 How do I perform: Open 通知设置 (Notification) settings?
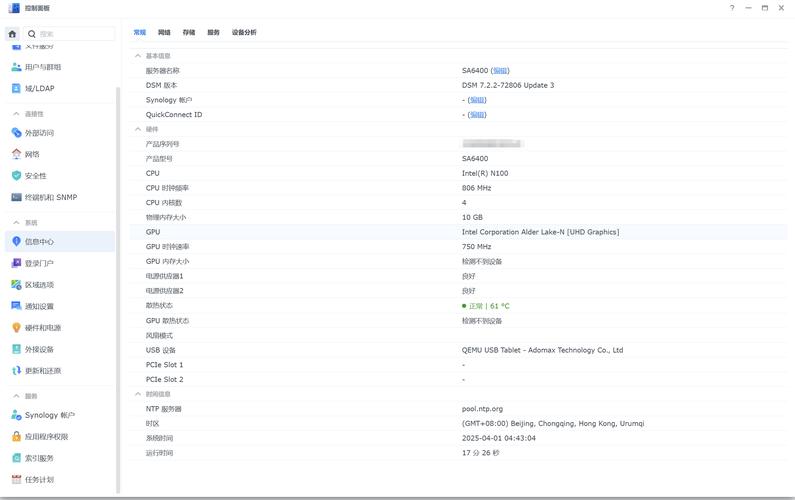tap(39, 307)
